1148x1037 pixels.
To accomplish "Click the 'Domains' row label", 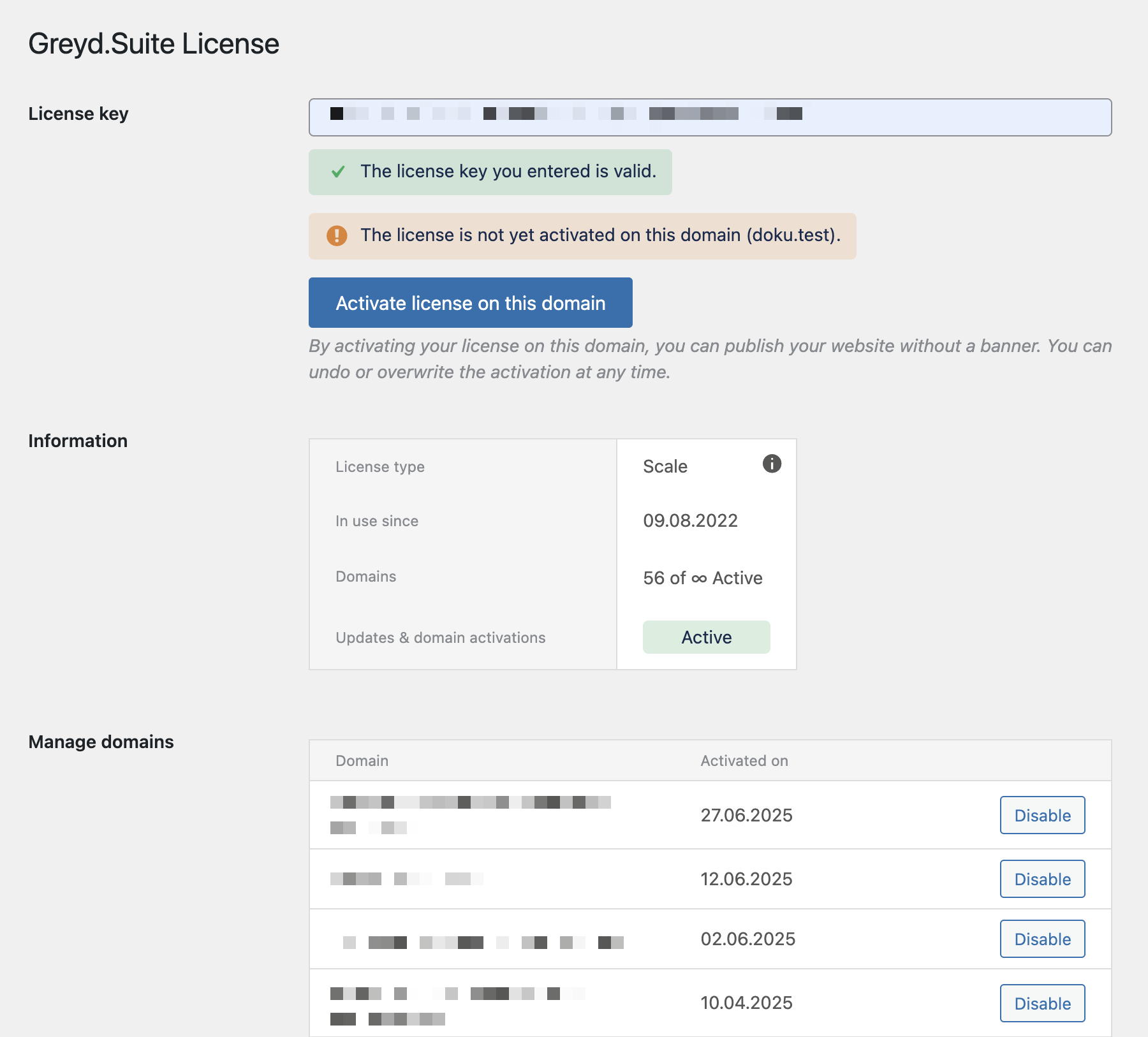I will coord(365,577).
